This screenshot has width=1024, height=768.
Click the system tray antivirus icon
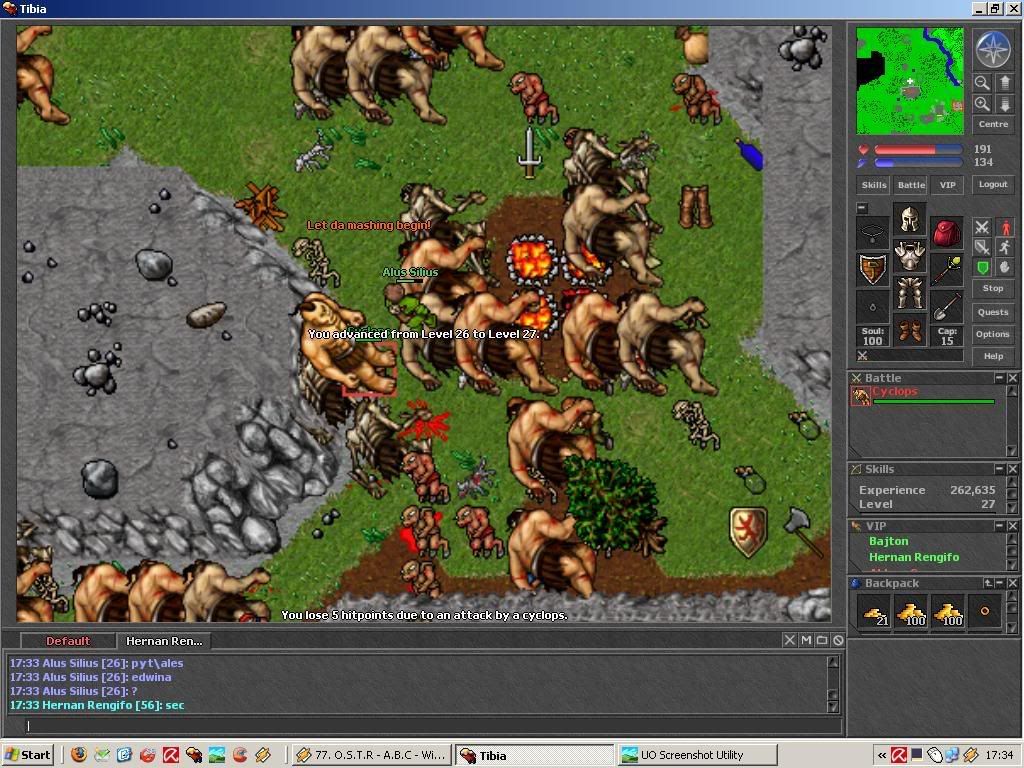[x=899, y=755]
